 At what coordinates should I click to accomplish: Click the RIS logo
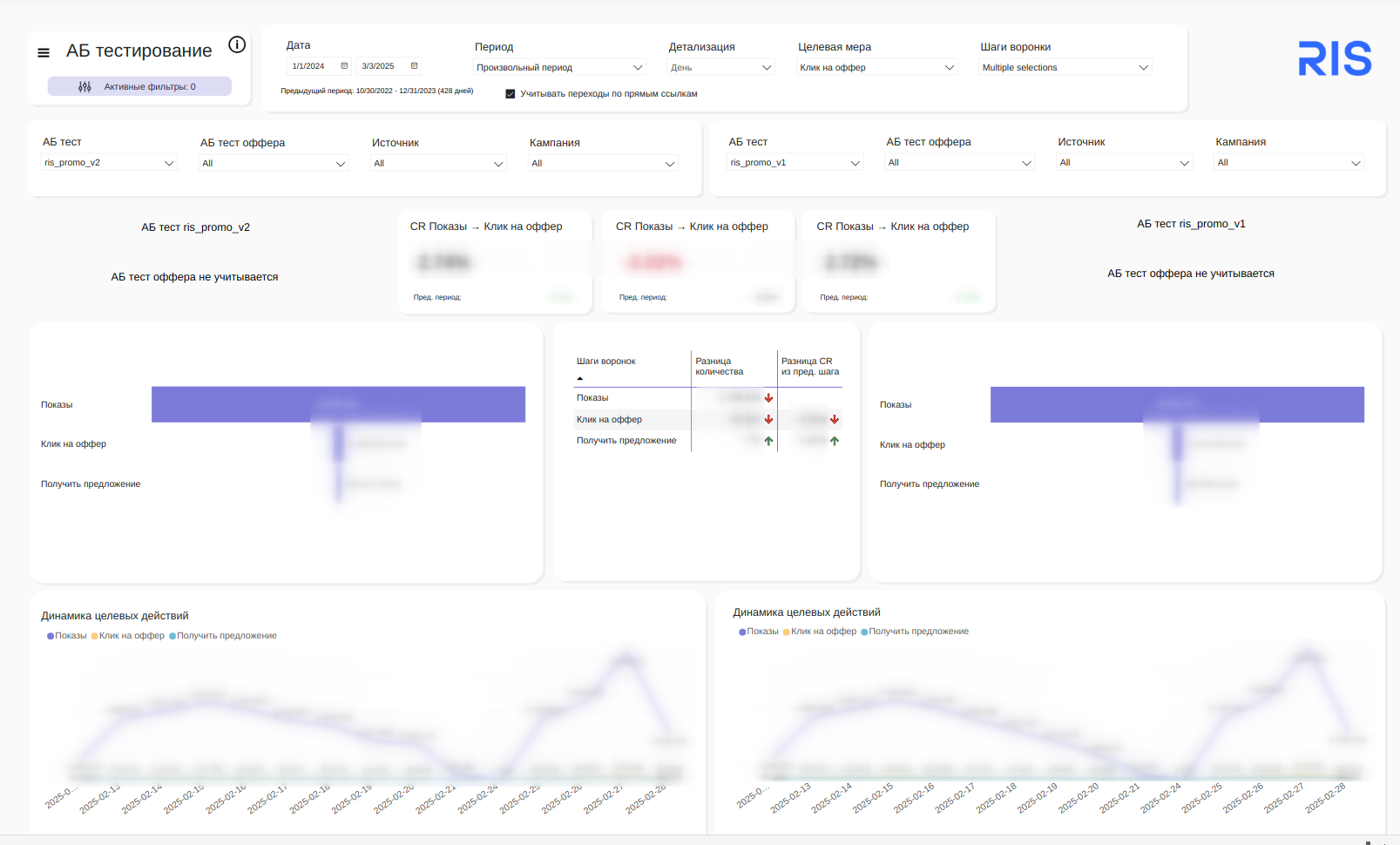pos(1335,59)
